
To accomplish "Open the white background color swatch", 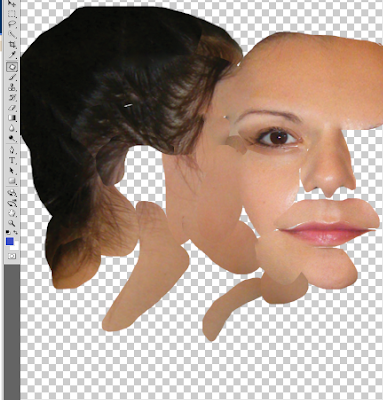I will pos(15,247).
